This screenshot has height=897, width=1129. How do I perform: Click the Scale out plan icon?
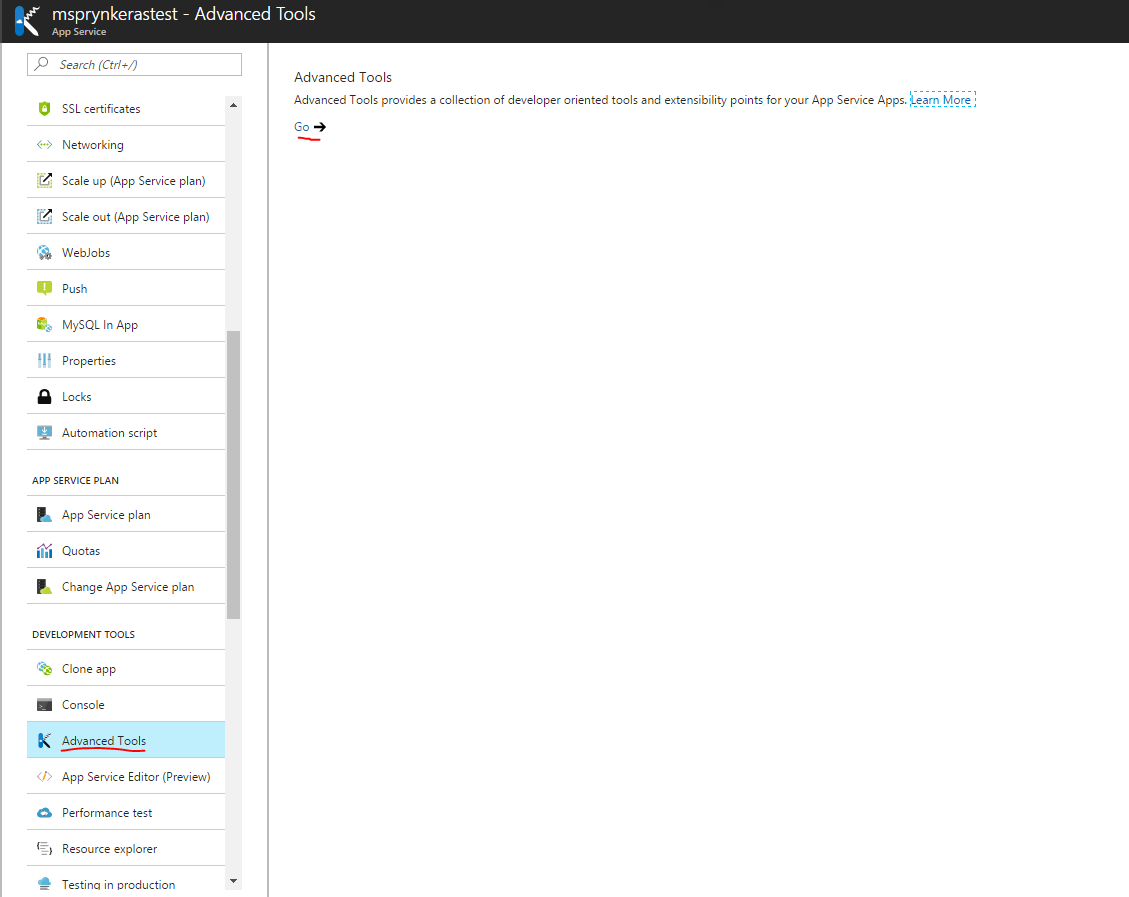[x=44, y=217]
